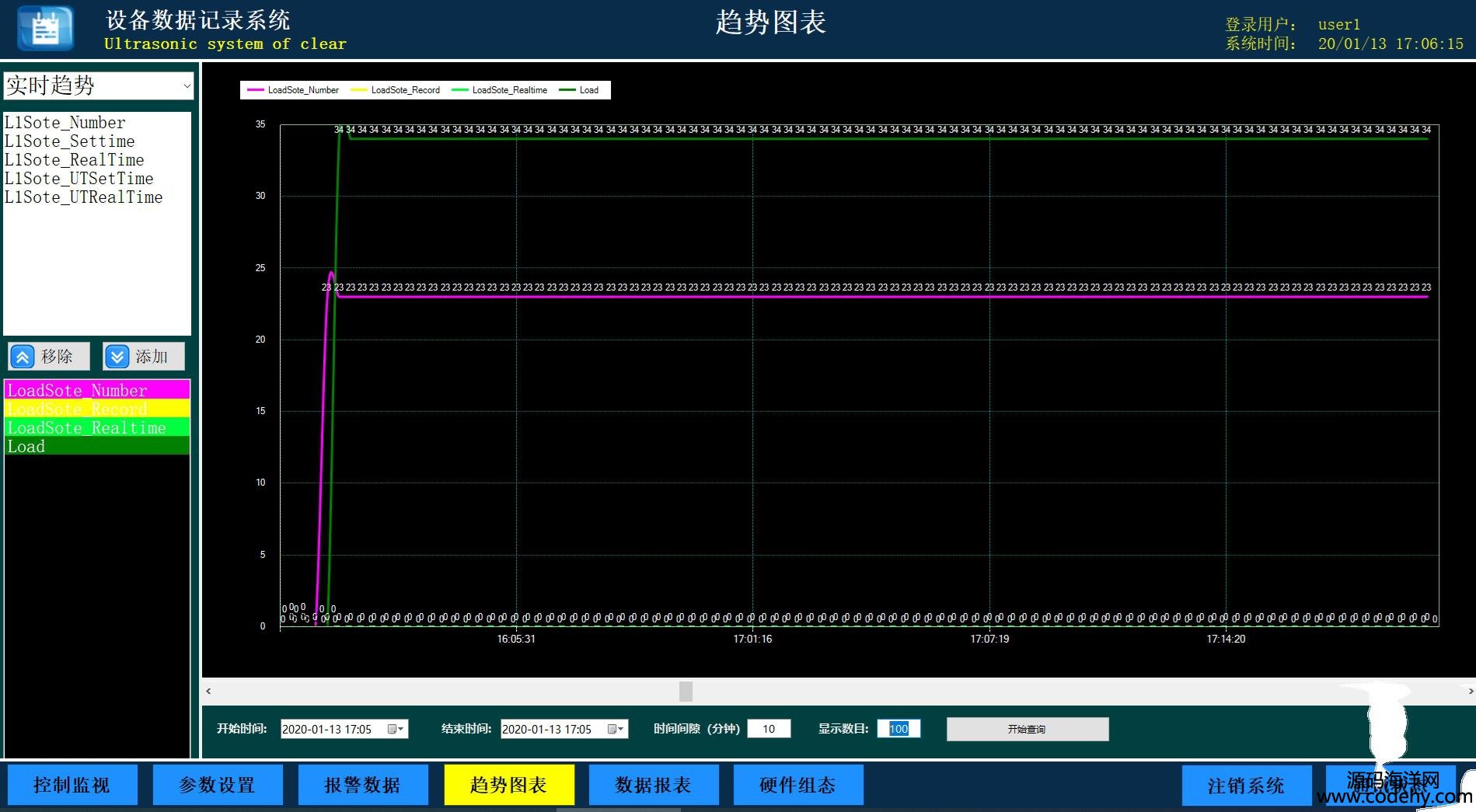Click the down-arrow icon on 添加 button
This screenshot has width=1476, height=812.
tap(117, 357)
